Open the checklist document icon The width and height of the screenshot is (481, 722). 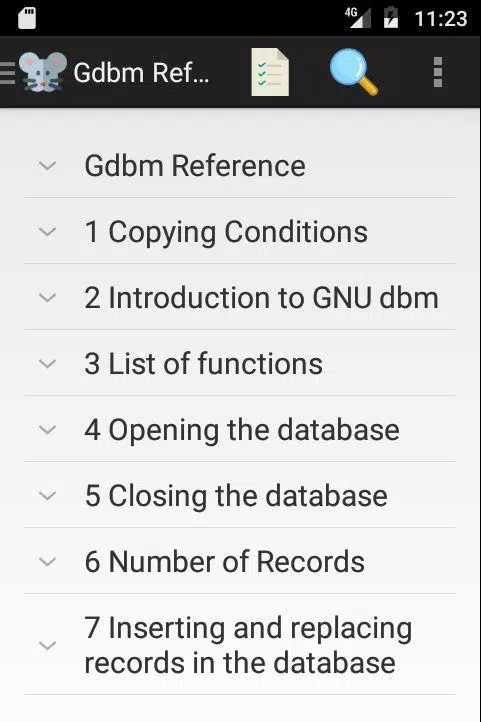click(x=270, y=72)
